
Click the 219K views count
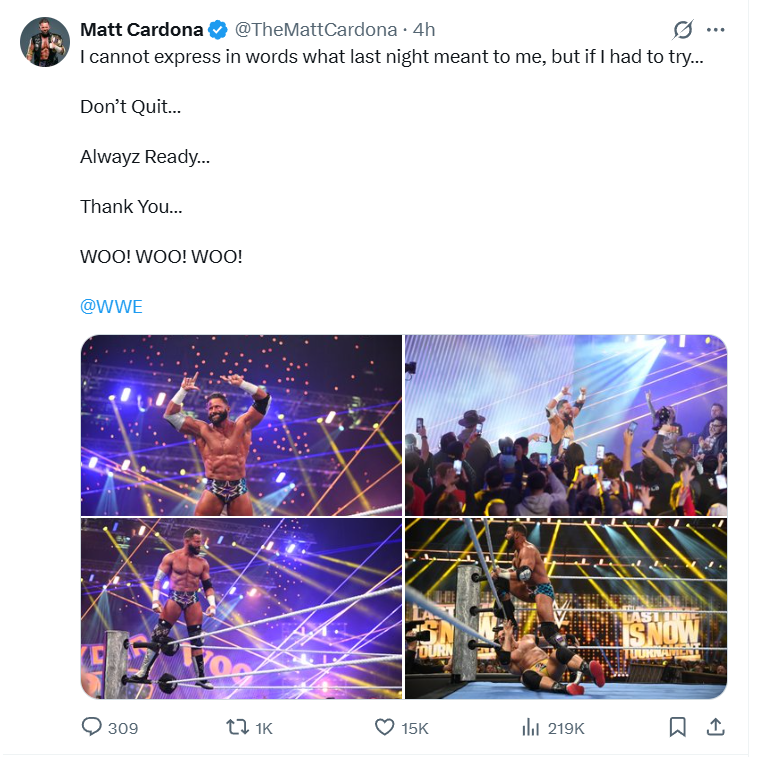(566, 728)
